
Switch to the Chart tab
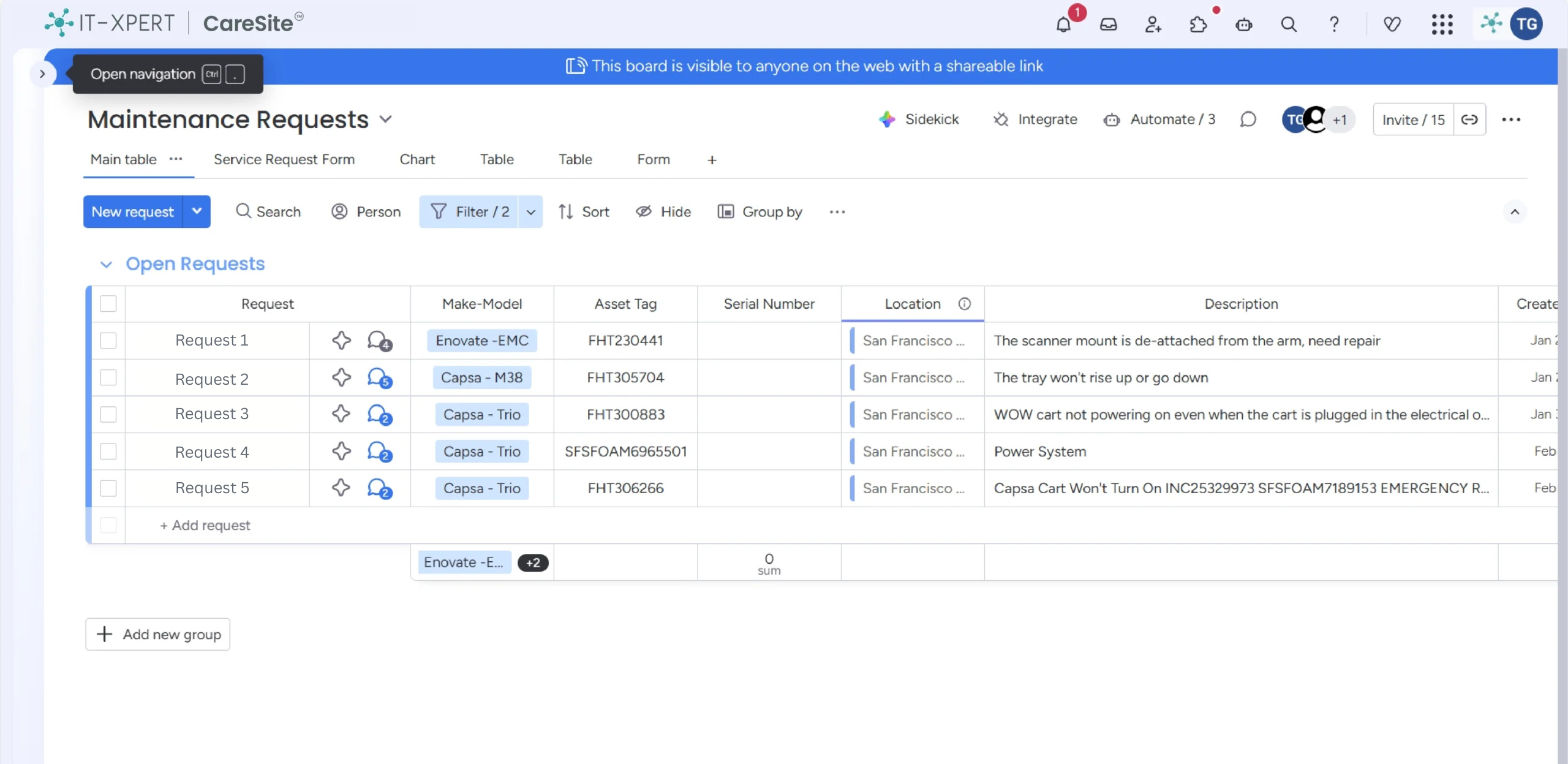(x=417, y=159)
